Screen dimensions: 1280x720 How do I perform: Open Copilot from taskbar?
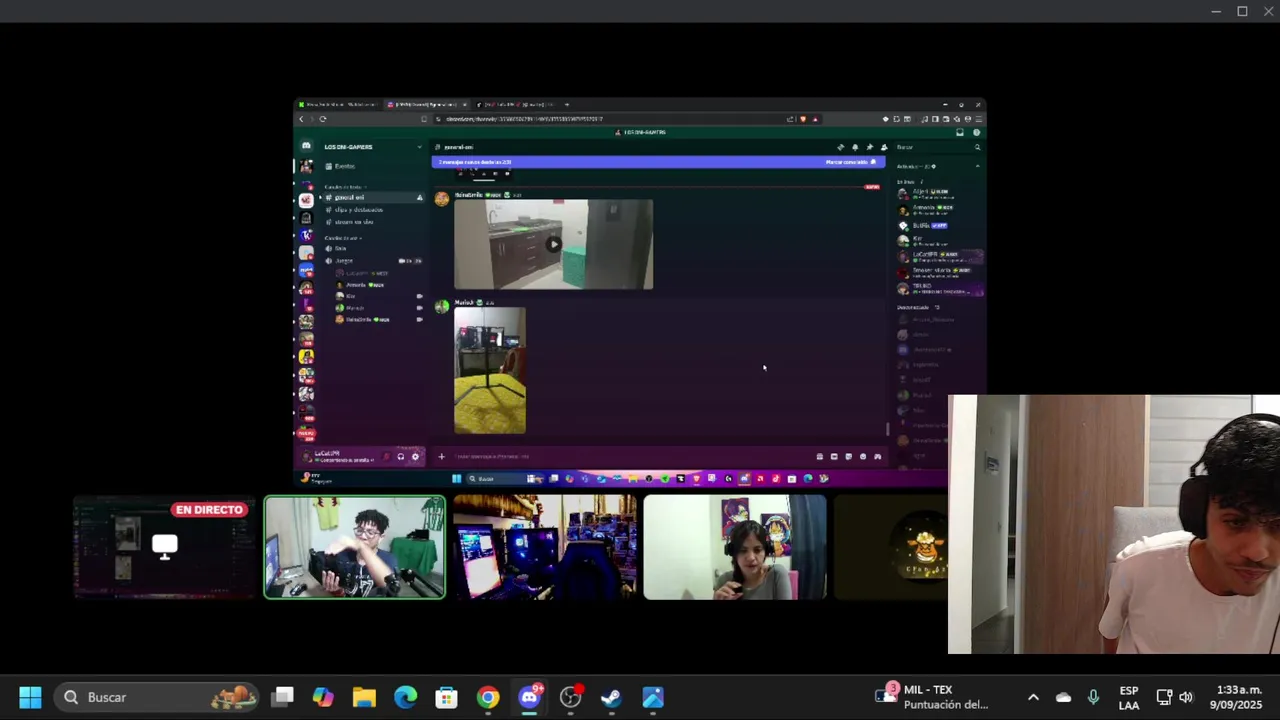[x=323, y=697]
